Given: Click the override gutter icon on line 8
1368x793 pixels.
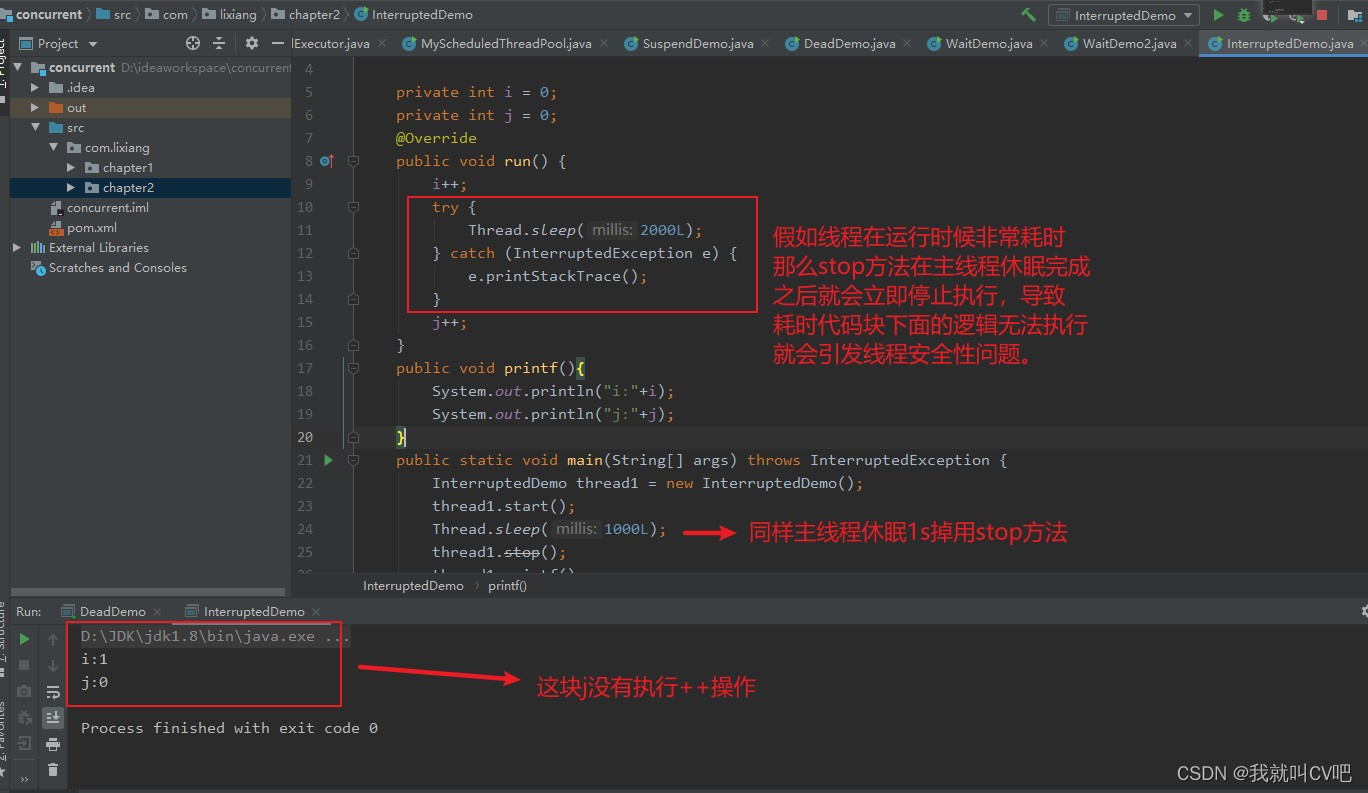Looking at the screenshot, I should pos(326,161).
